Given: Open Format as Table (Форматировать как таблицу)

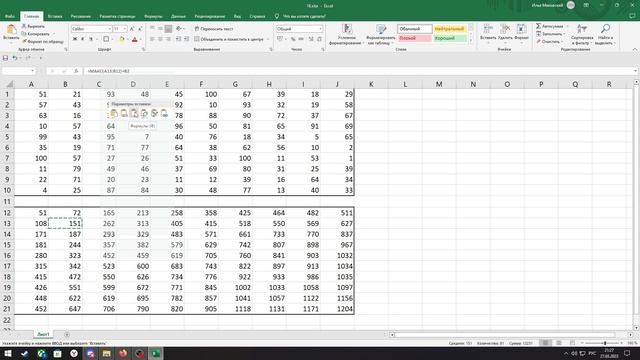Looking at the screenshot, I should point(381,34).
